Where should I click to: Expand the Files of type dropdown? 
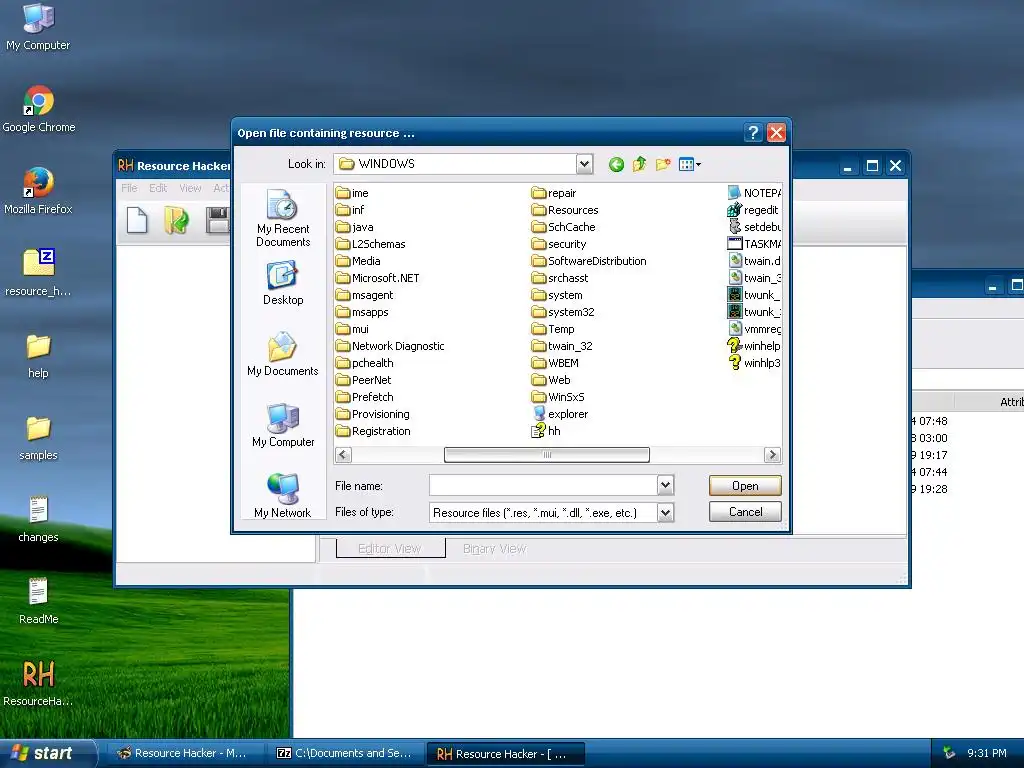(x=665, y=513)
